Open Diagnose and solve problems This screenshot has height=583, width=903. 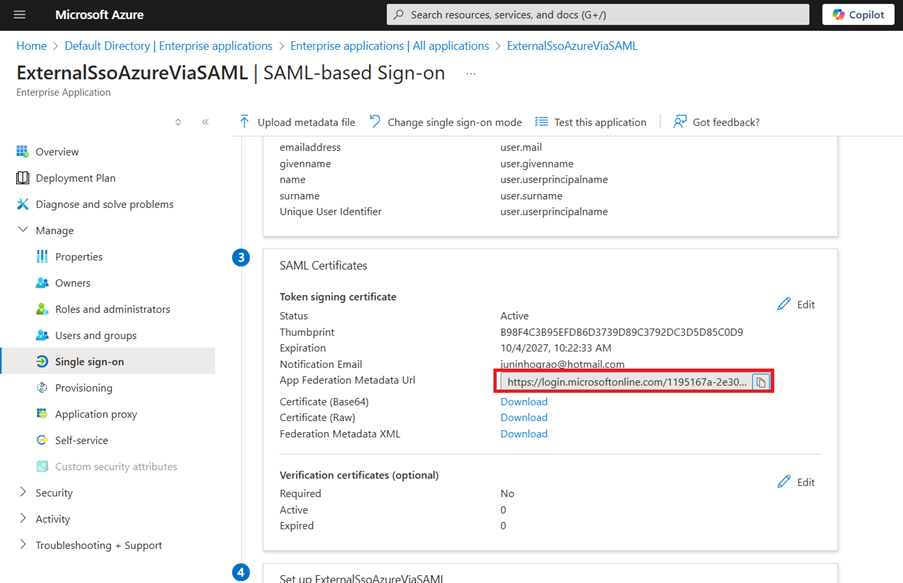(104, 205)
